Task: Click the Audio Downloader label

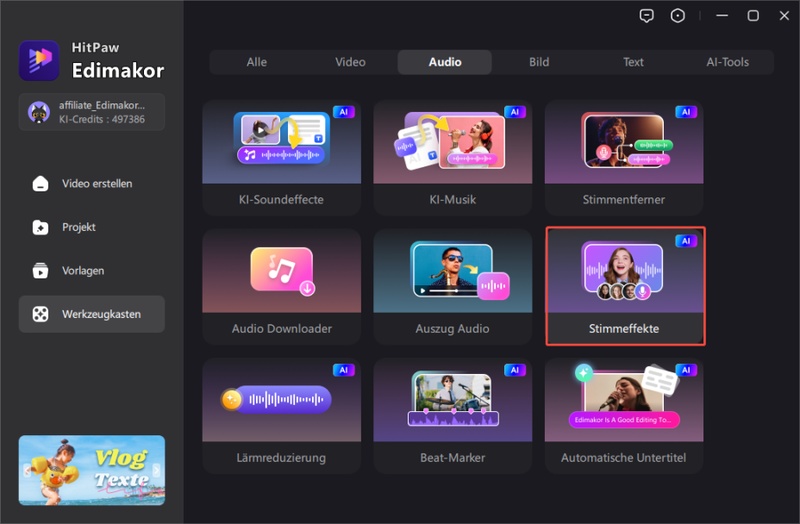Action: [x=282, y=329]
